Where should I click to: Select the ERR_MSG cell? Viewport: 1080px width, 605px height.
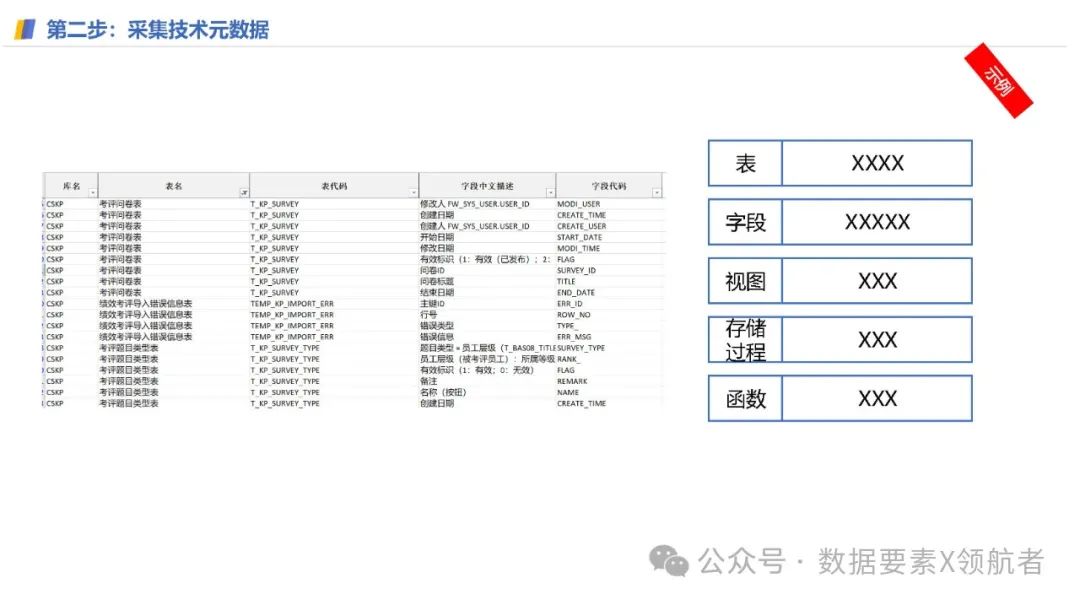(610, 337)
